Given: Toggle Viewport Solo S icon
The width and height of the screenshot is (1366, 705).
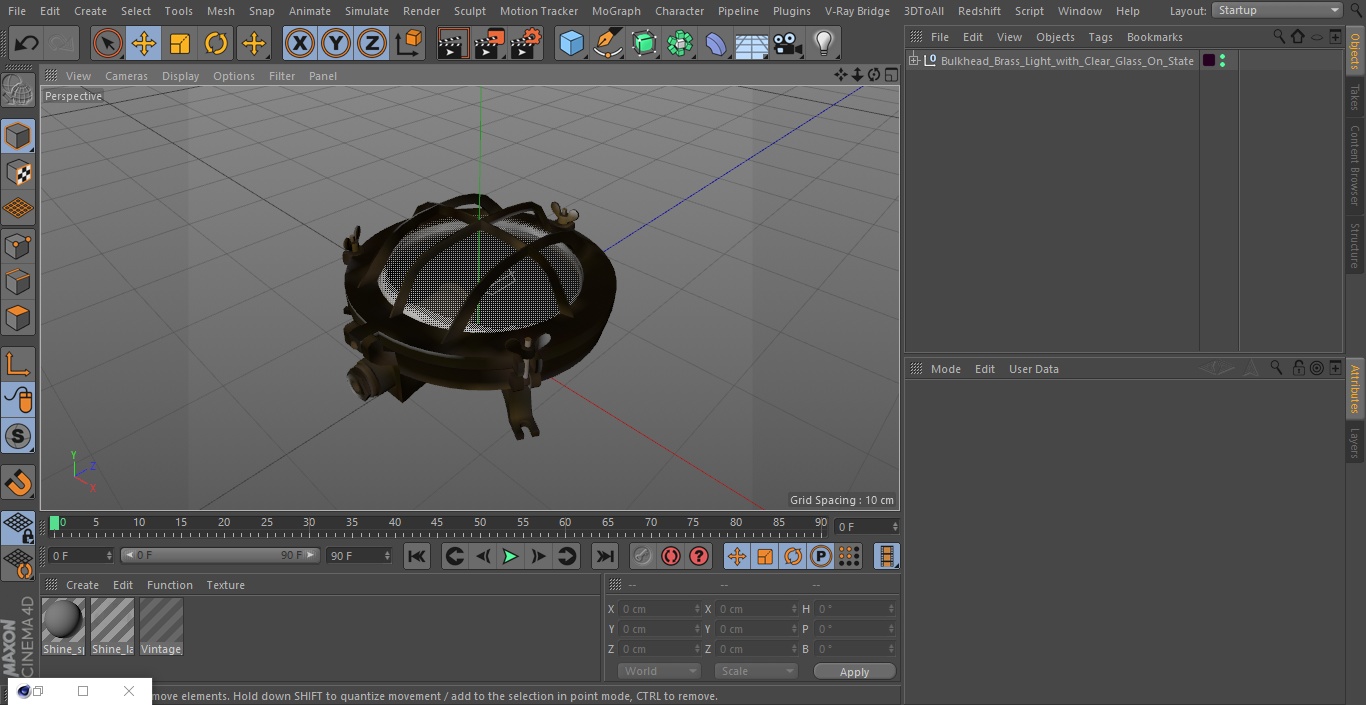Looking at the screenshot, I should (18, 436).
